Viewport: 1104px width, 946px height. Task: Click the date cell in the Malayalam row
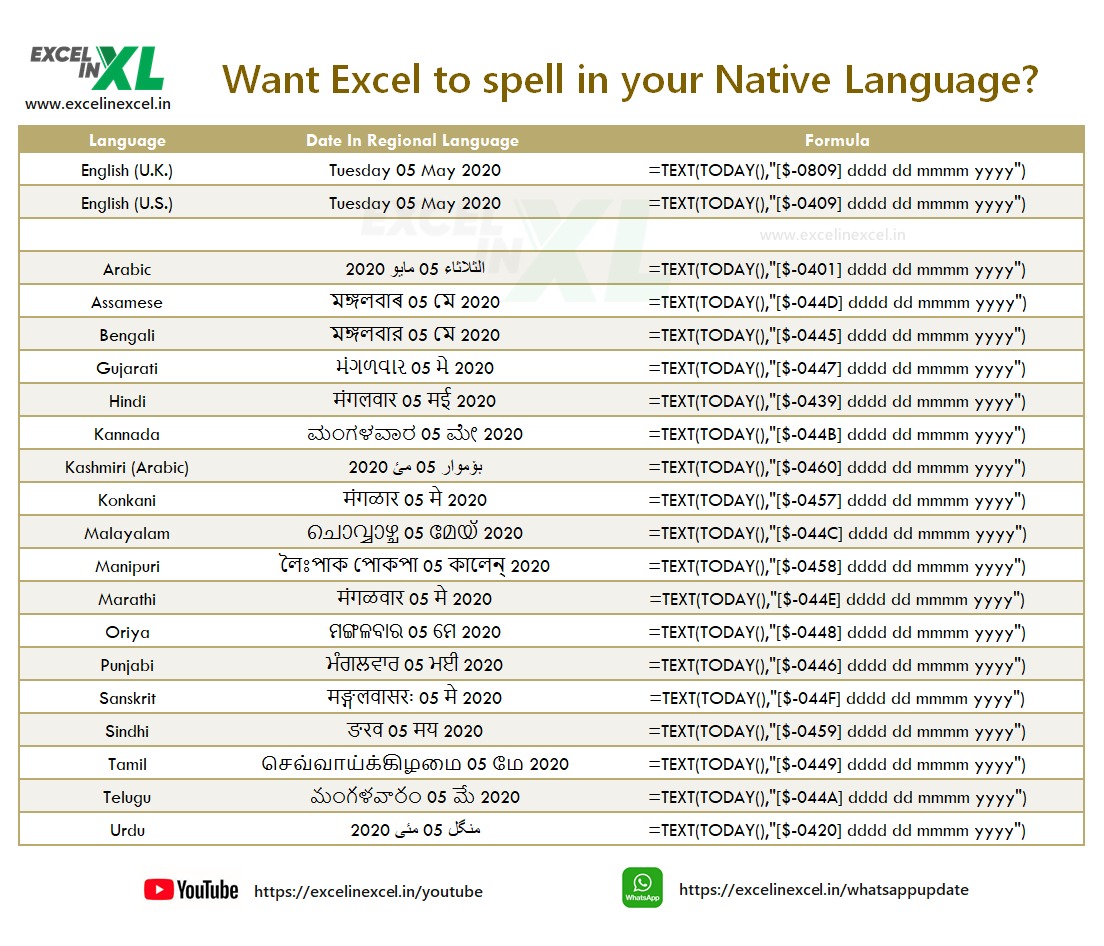415,533
